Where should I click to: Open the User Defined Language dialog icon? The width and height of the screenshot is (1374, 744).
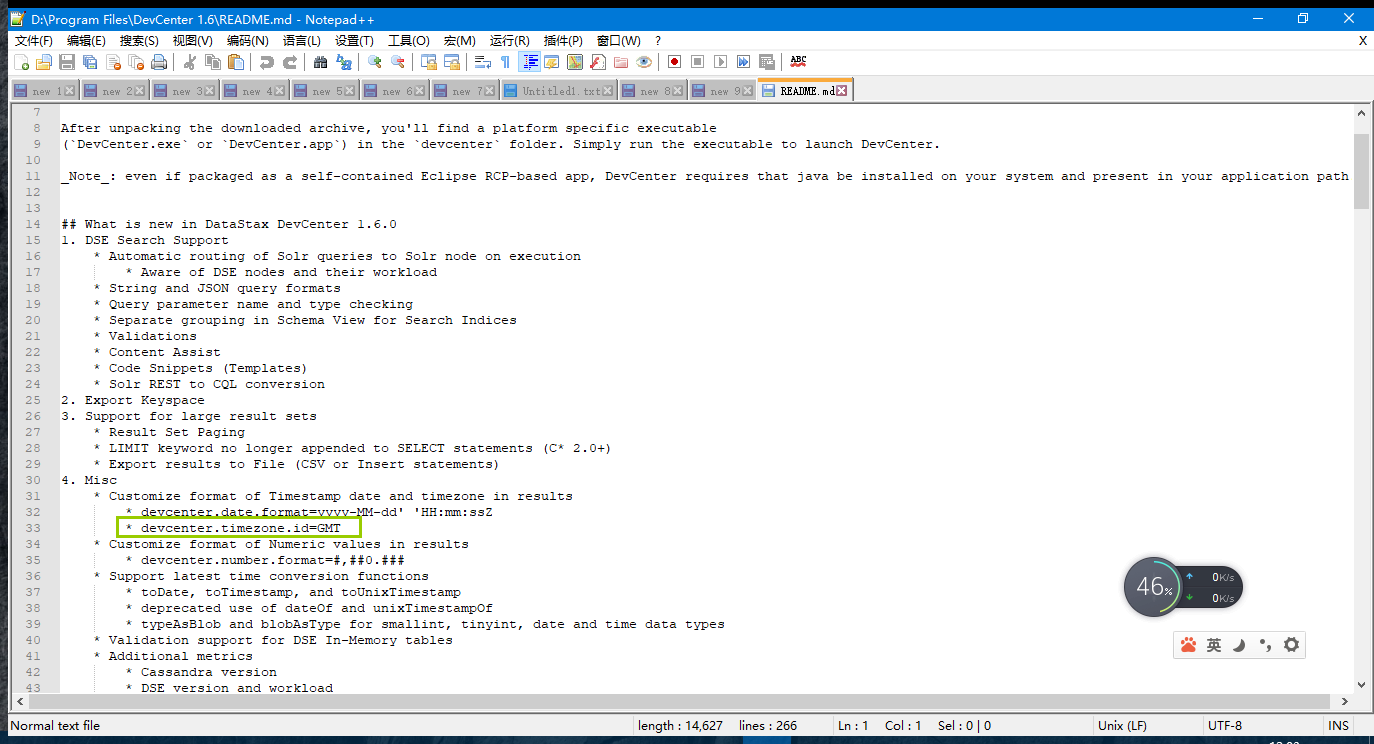click(552, 62)
